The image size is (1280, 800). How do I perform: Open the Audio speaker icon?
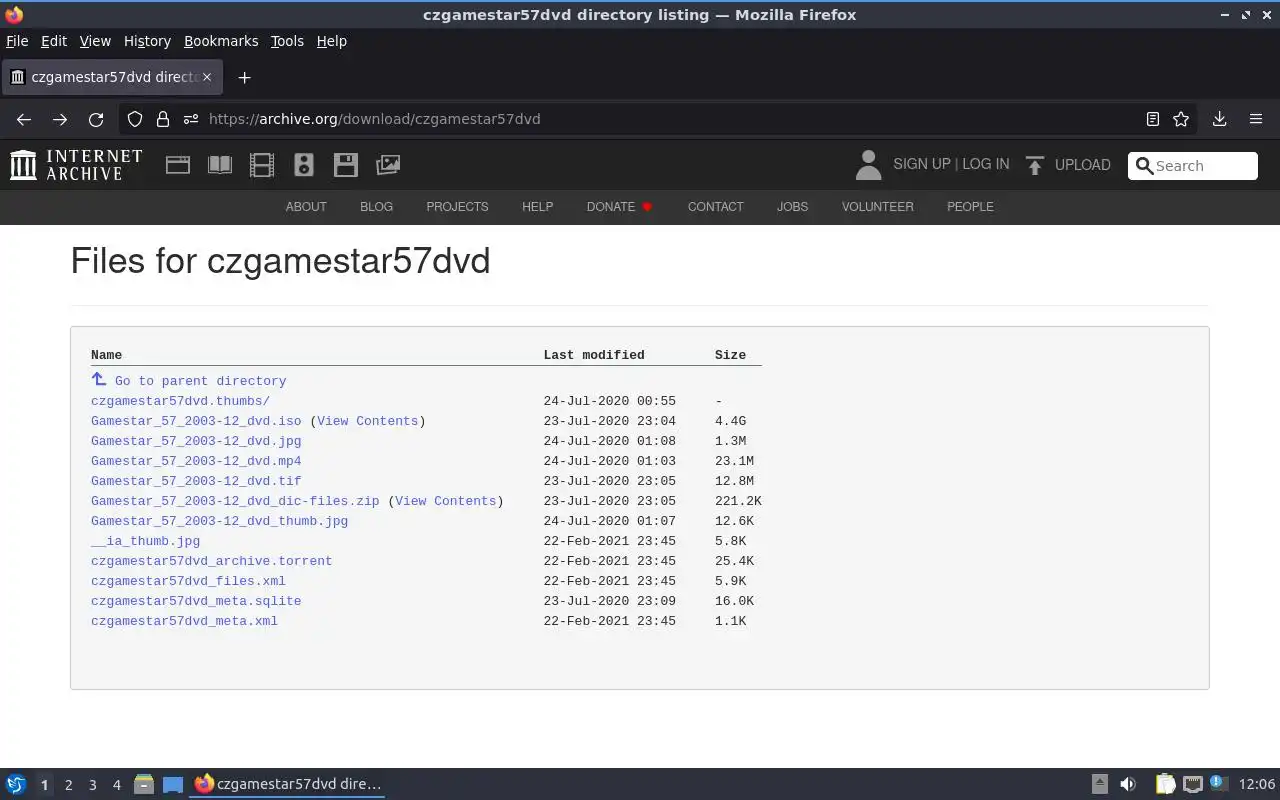pyautogui.click(x=304, y=165)
